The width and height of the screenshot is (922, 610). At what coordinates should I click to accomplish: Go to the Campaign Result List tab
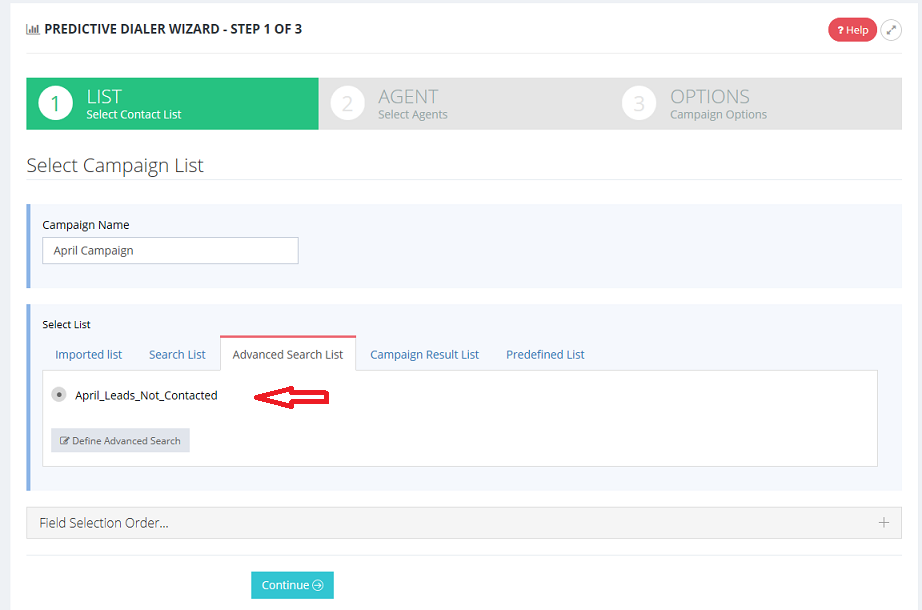coord(424,354)
